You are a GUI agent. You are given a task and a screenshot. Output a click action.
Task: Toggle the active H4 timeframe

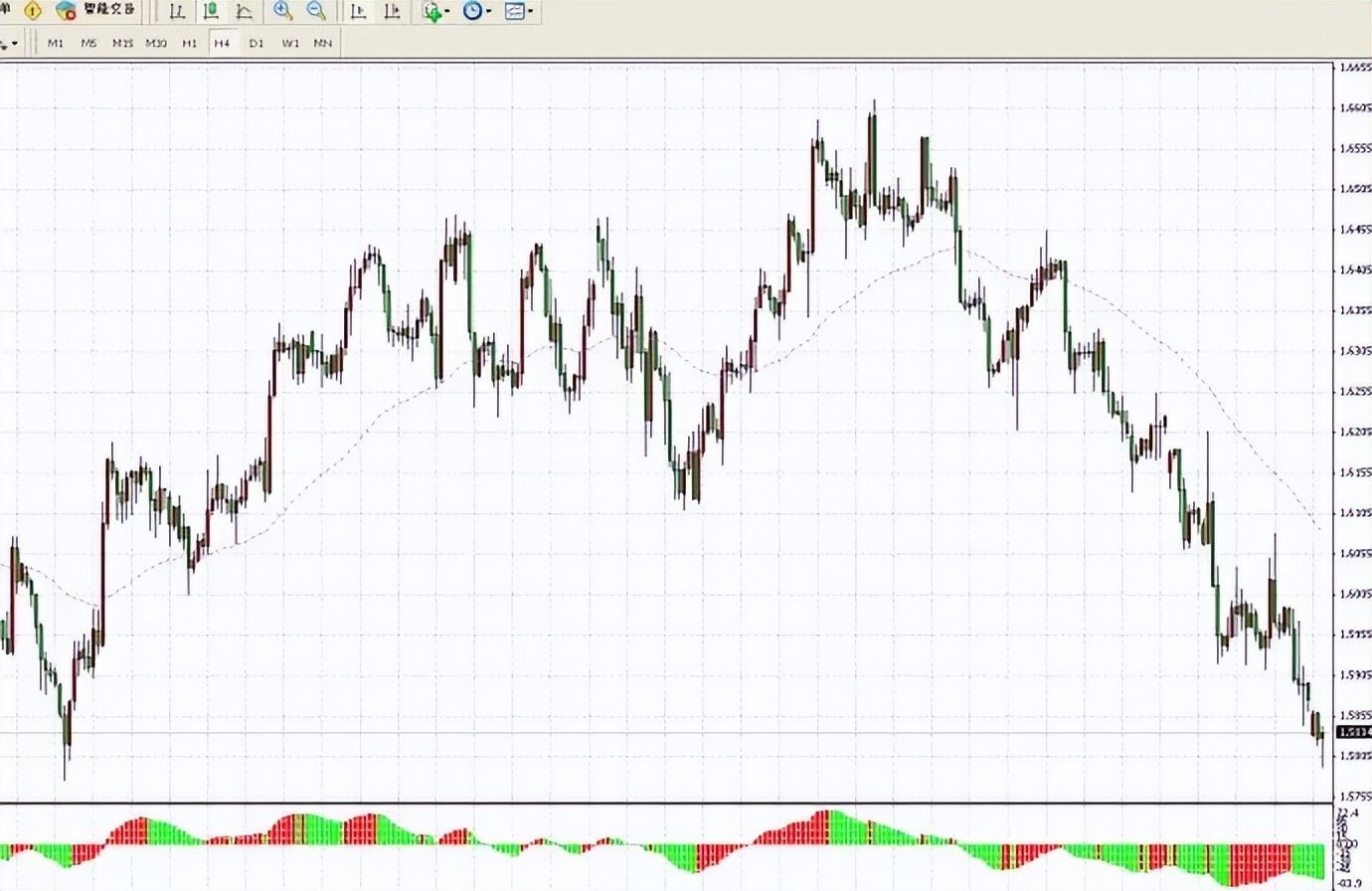[x=222, y=43]
